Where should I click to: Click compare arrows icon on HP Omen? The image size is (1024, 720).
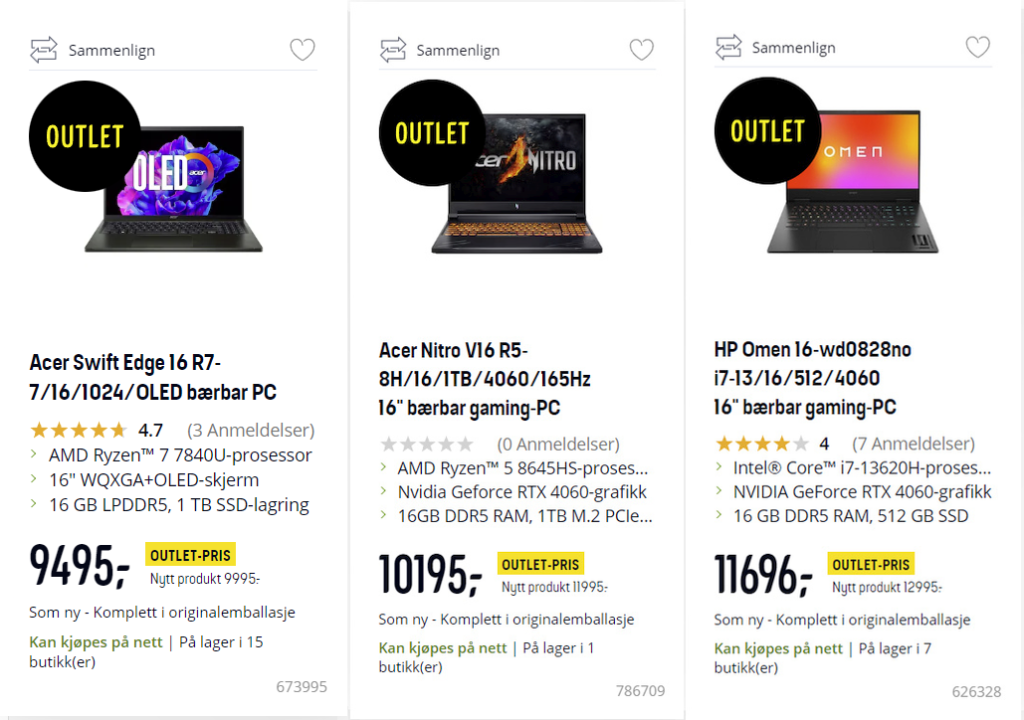coord(729,47)
